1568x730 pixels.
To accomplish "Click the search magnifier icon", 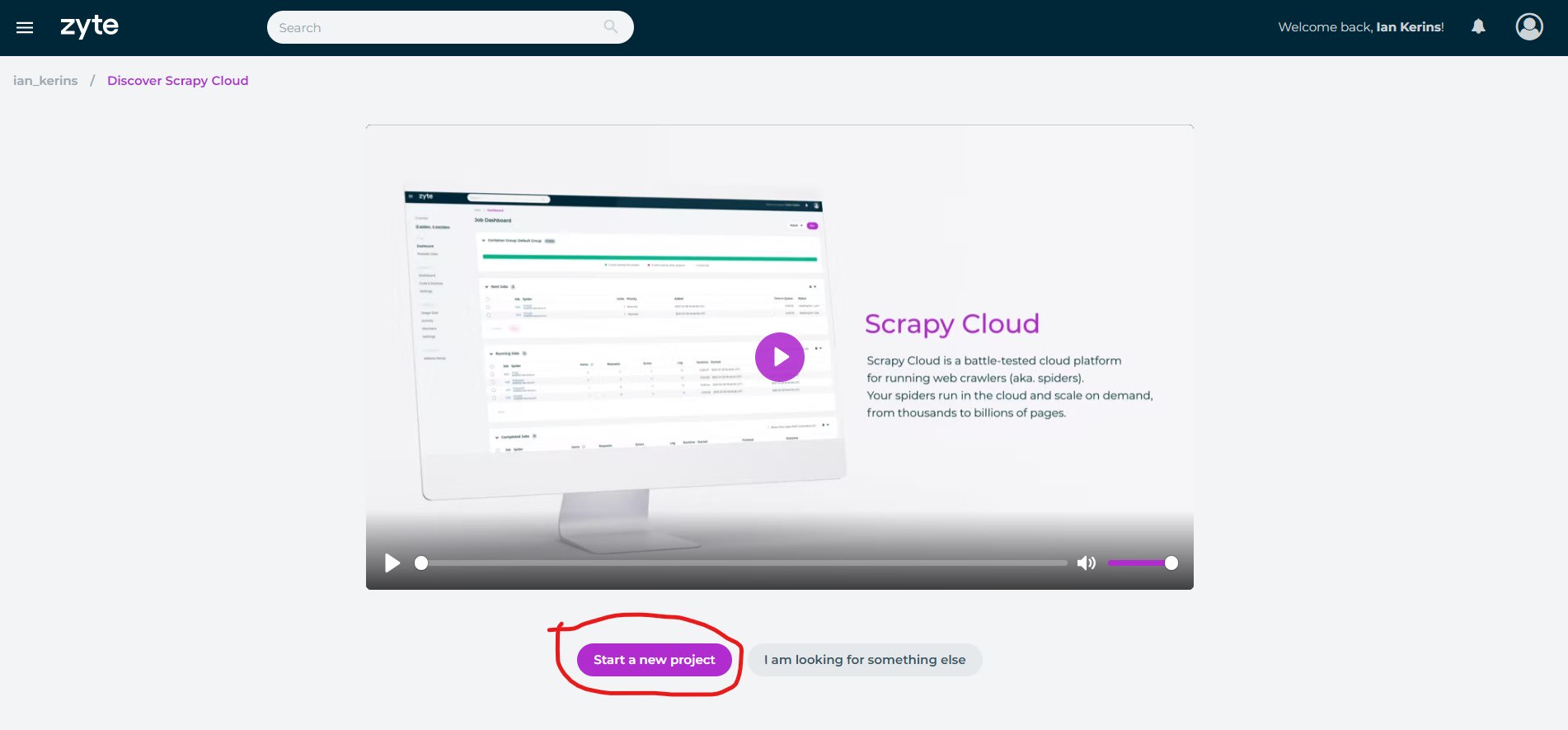I will pos(611,27).
